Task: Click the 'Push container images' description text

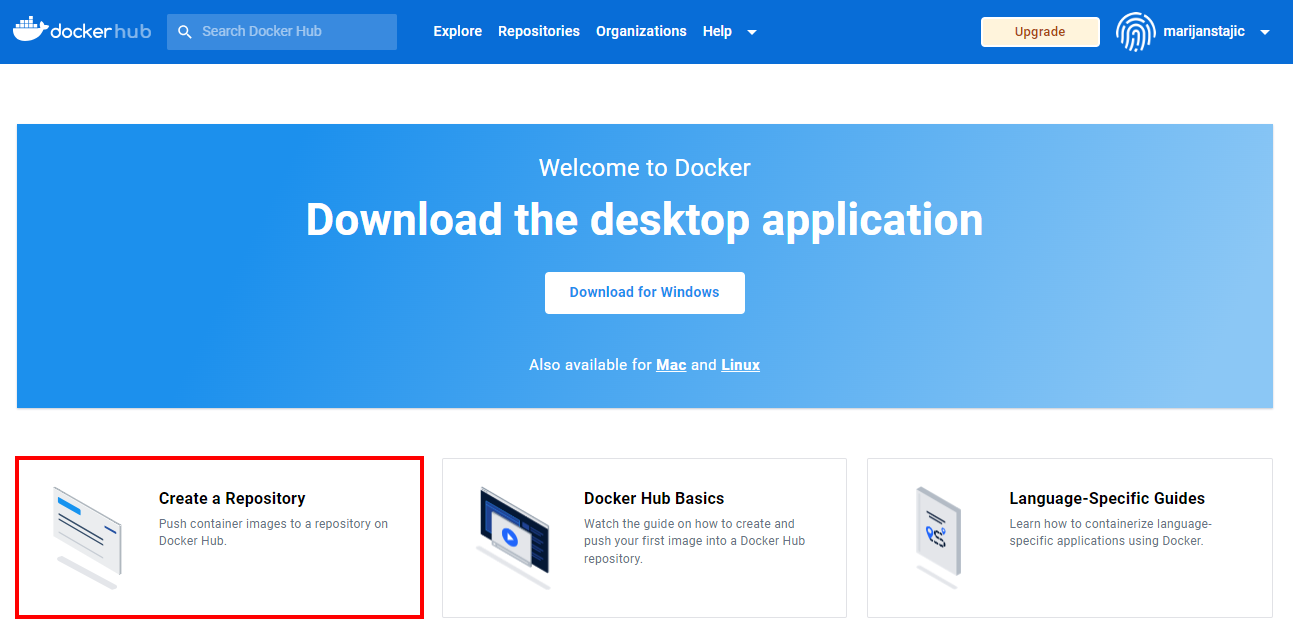Action: point(273,532)
